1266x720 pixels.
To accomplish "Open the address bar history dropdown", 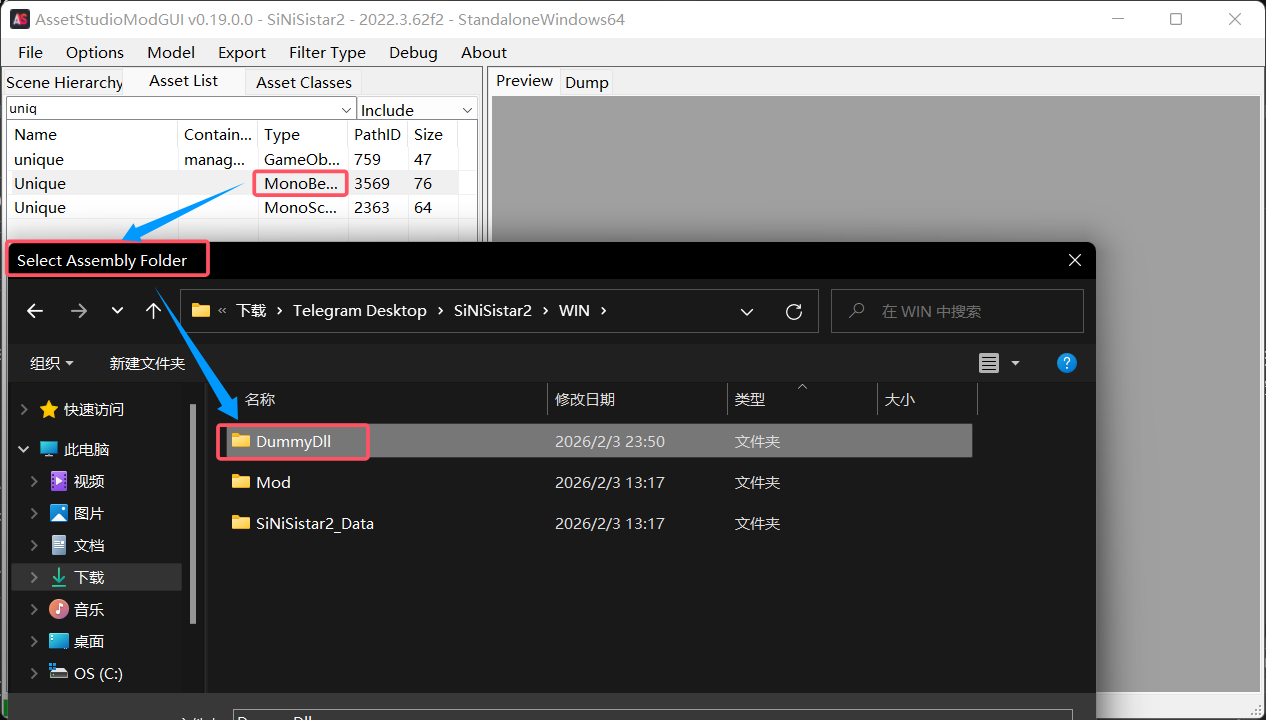I will pyautogui.click(x=747, y=312).
